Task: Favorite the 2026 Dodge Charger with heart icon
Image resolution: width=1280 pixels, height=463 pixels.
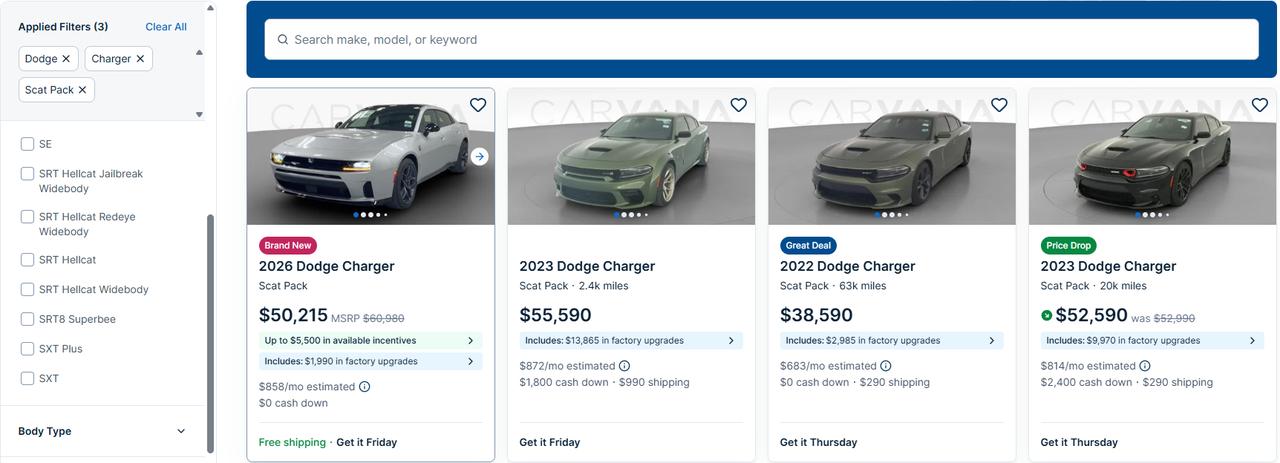Action: [x=478, y=105]
